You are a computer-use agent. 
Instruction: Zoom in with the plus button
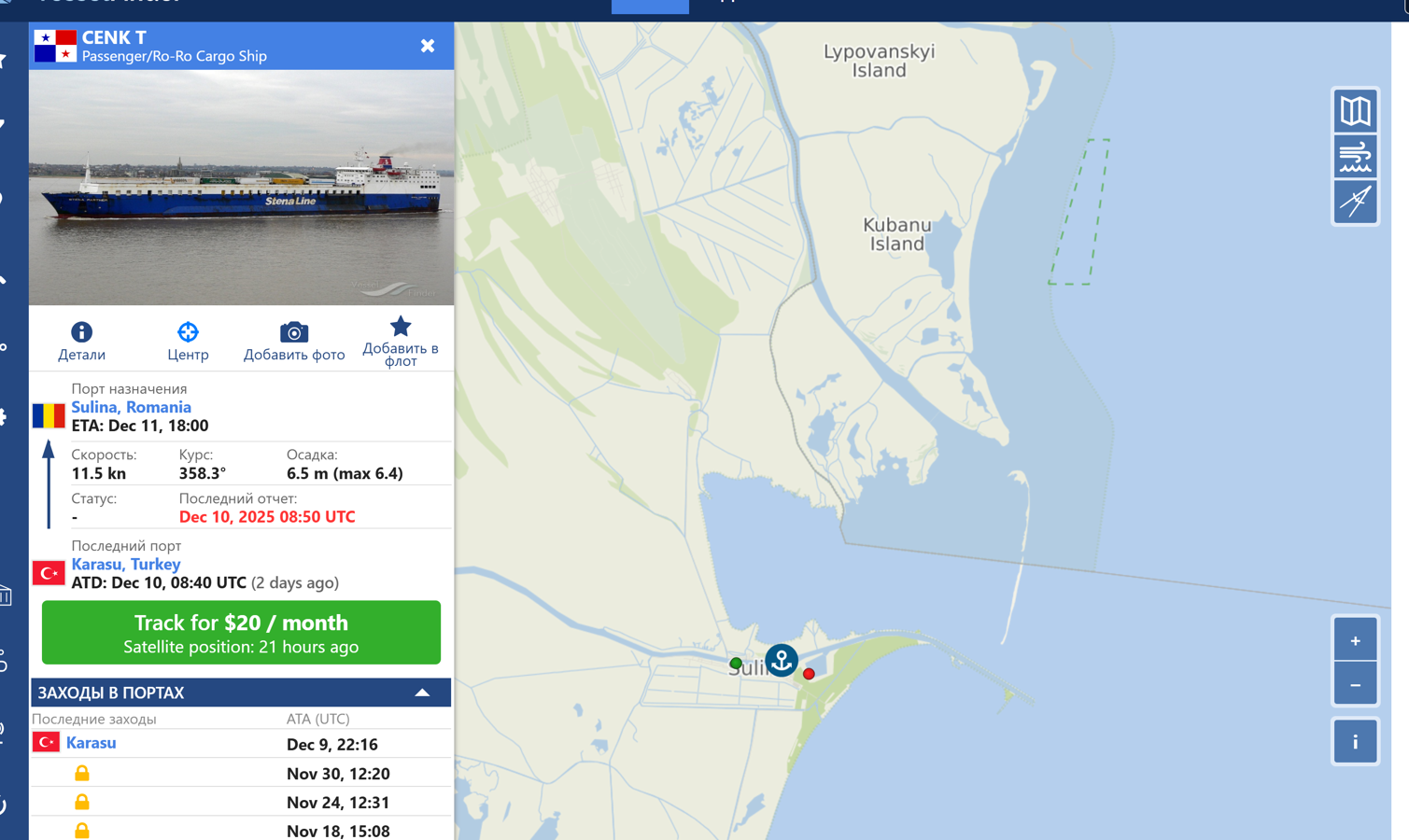pos(1355,640)
